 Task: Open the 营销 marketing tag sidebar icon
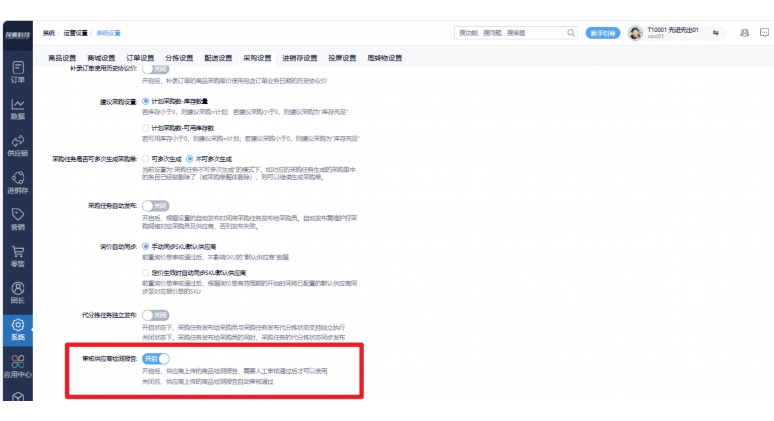point(18,220)
